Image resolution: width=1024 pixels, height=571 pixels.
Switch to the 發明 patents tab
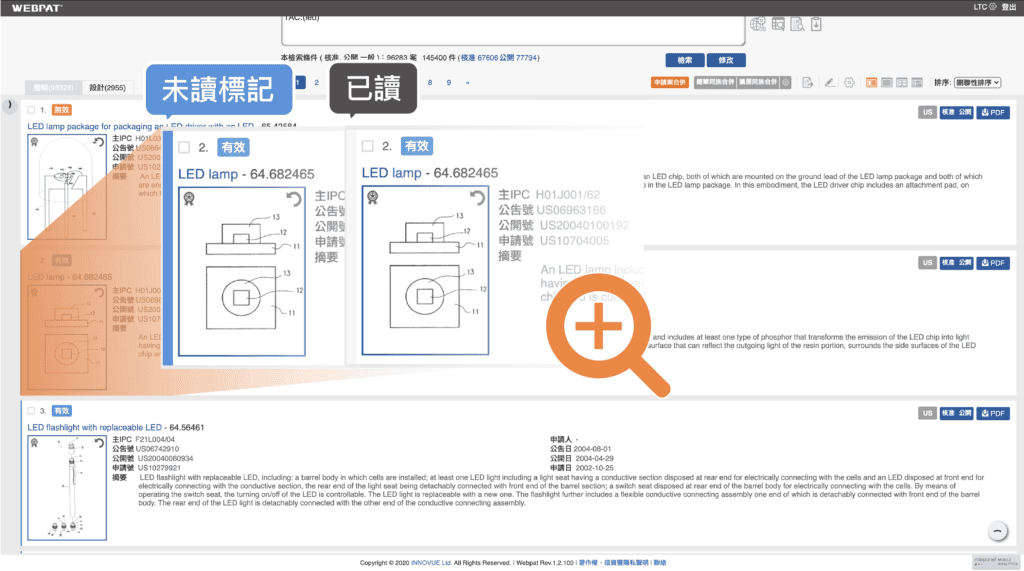point(52,88)
